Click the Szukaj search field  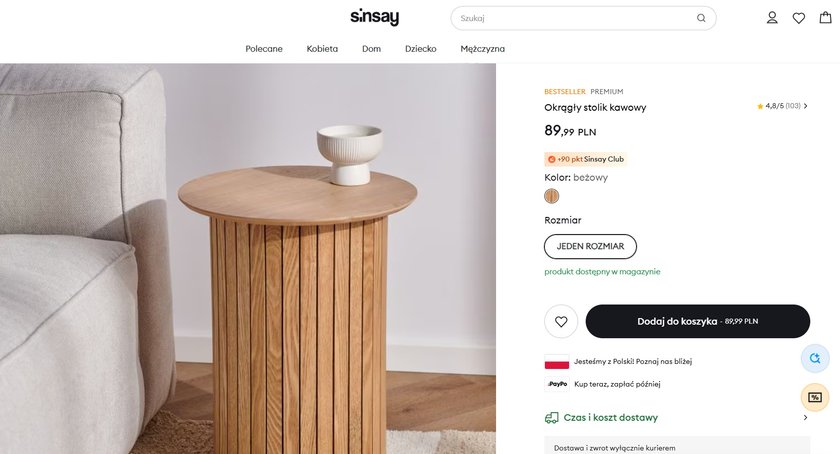[x=575, y=18]
